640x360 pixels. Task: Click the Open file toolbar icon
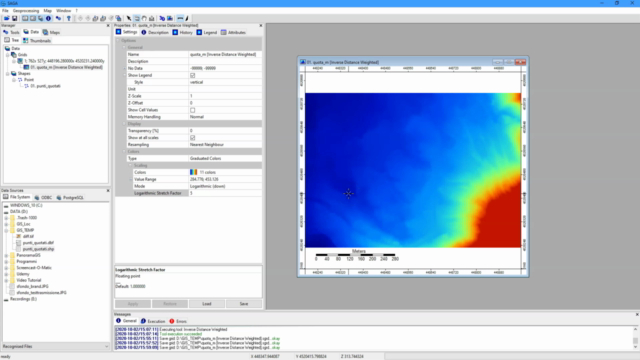(x=7, y=18)
